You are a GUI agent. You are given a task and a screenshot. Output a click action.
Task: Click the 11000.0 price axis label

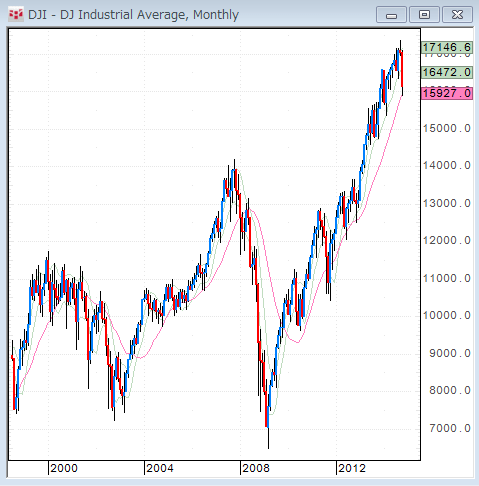(447, 278)
